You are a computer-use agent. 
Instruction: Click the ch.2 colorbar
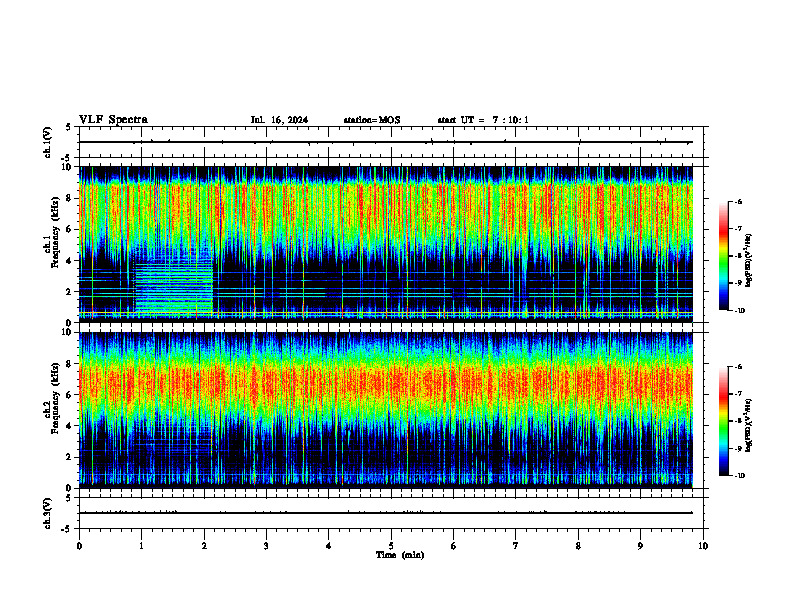point(723,421)
